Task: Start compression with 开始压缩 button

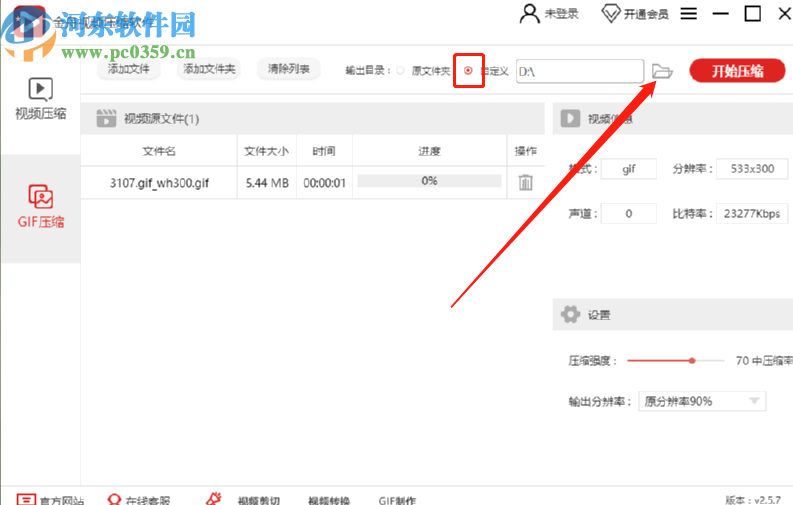Action: (x=737, y=71)
